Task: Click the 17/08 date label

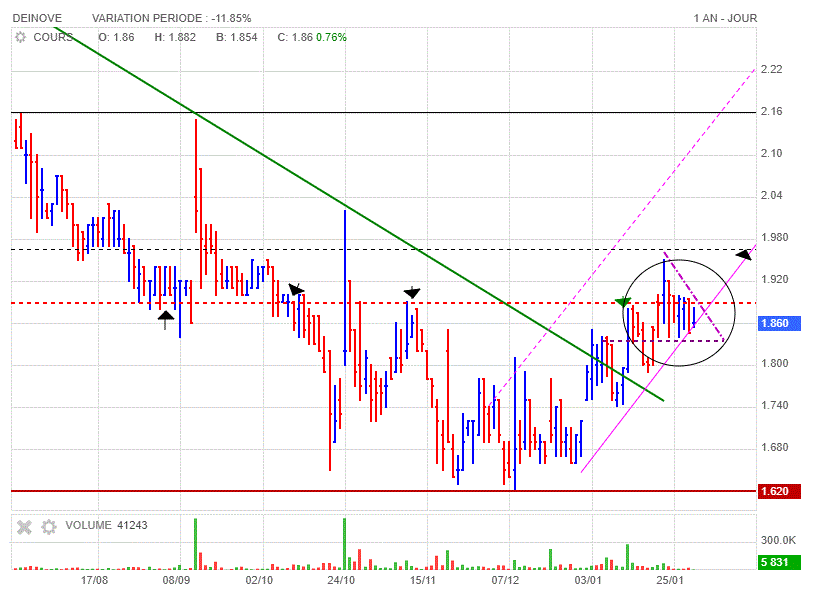Action: coord(94,580)
